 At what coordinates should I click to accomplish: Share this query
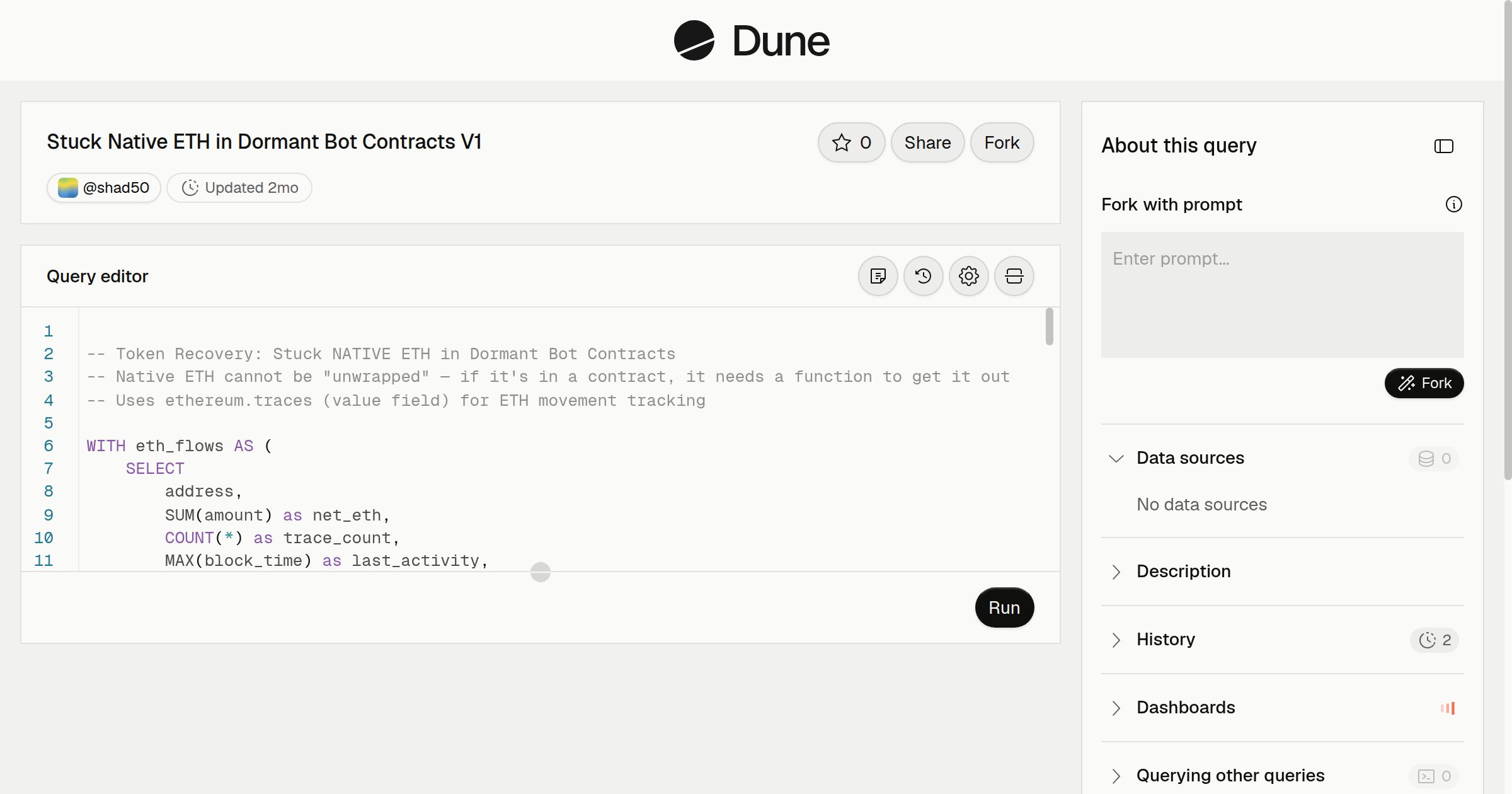927,142
